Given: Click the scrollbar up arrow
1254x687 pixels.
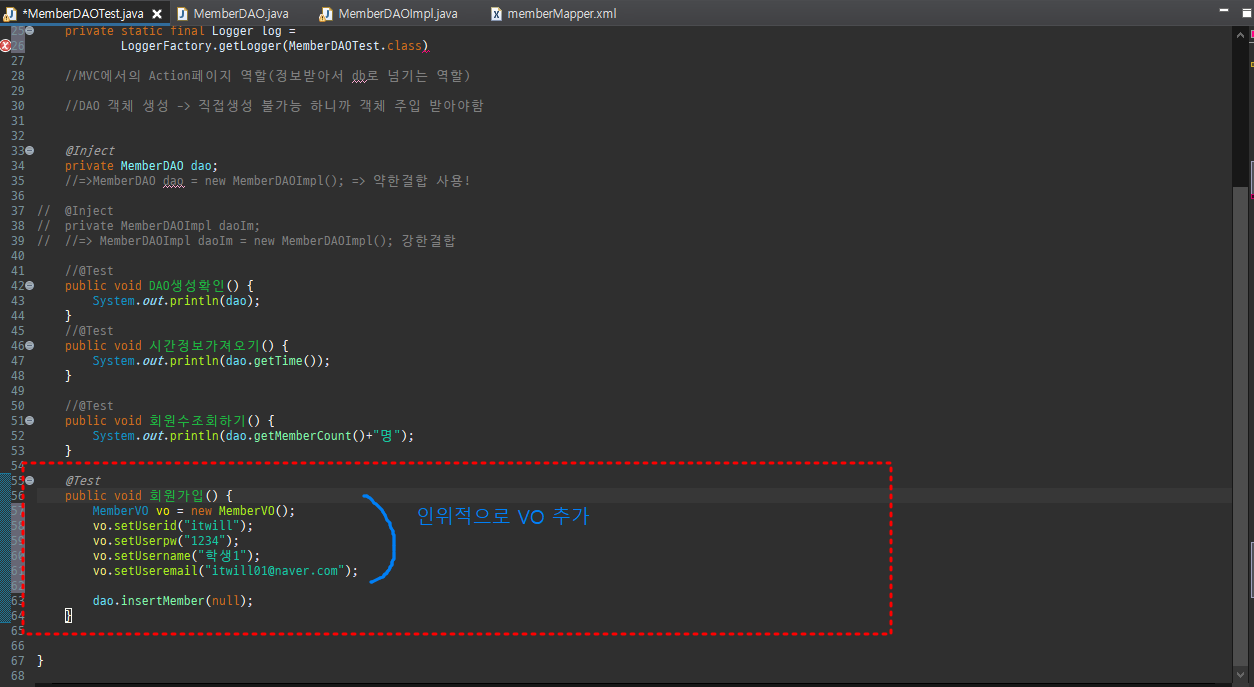Looking at the screenshot, I should pos(1241,35).
